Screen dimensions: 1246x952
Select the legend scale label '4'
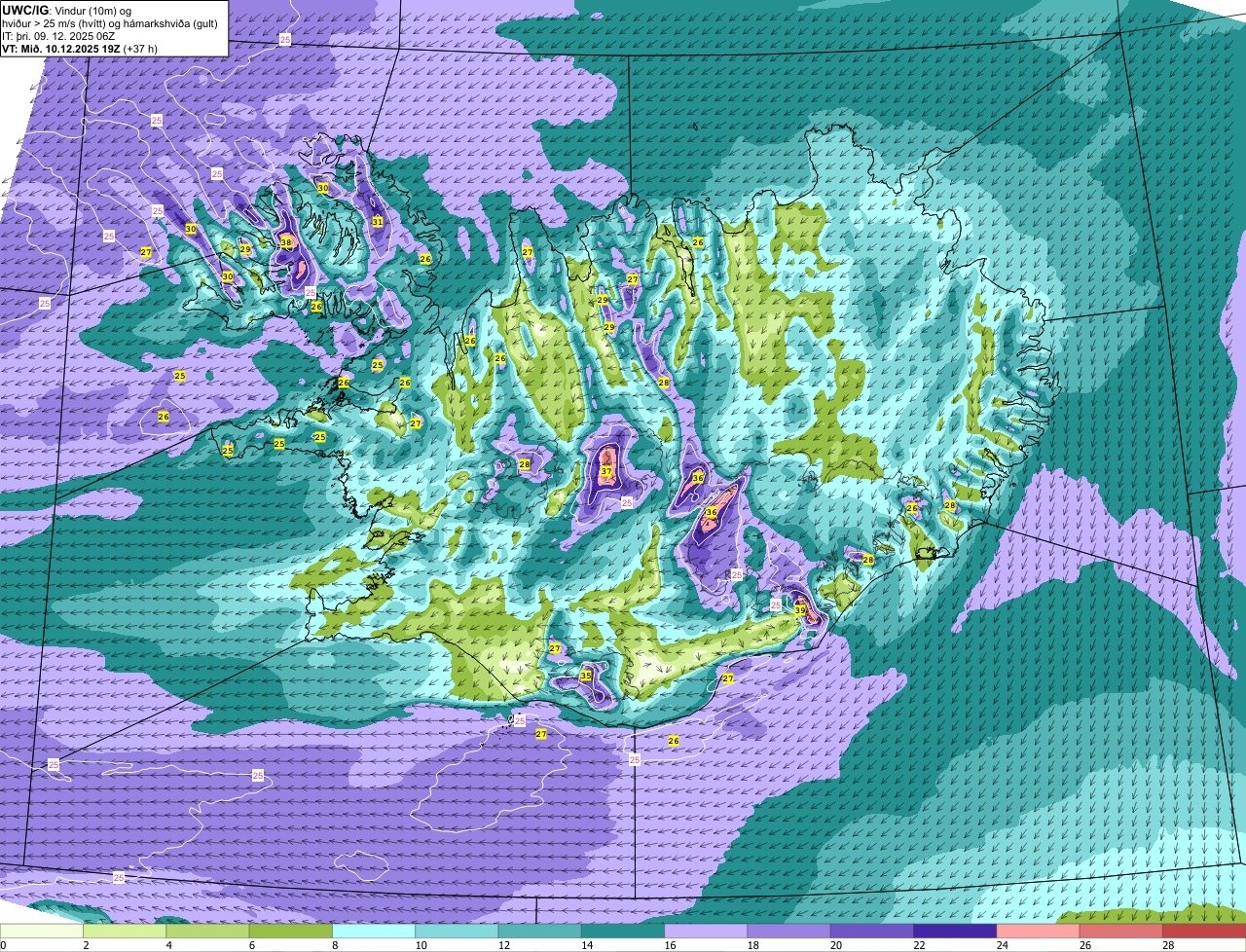168,945
